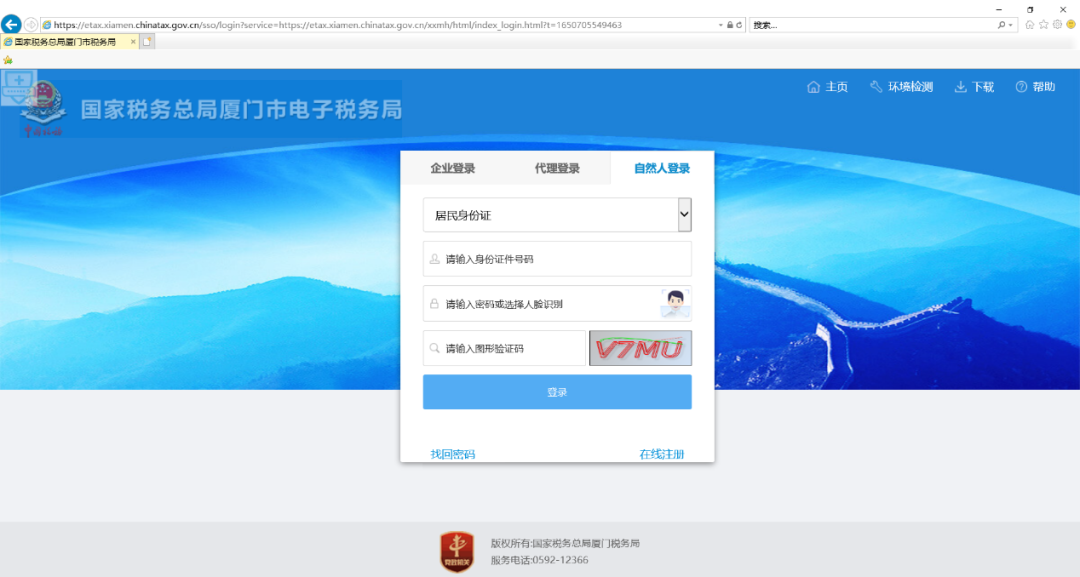Open the 在线注册 link

(x=662, y=454)
